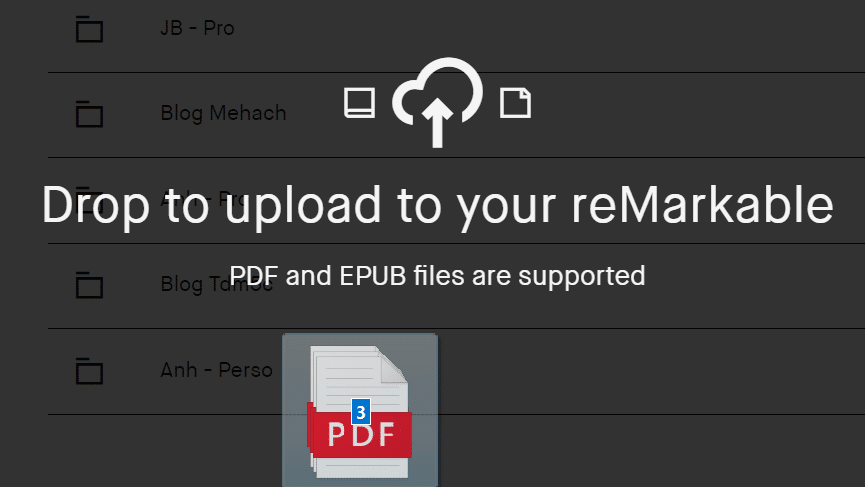
Task: Click the folder icon hidden behind the Drop heading
Action: (89, 199)
